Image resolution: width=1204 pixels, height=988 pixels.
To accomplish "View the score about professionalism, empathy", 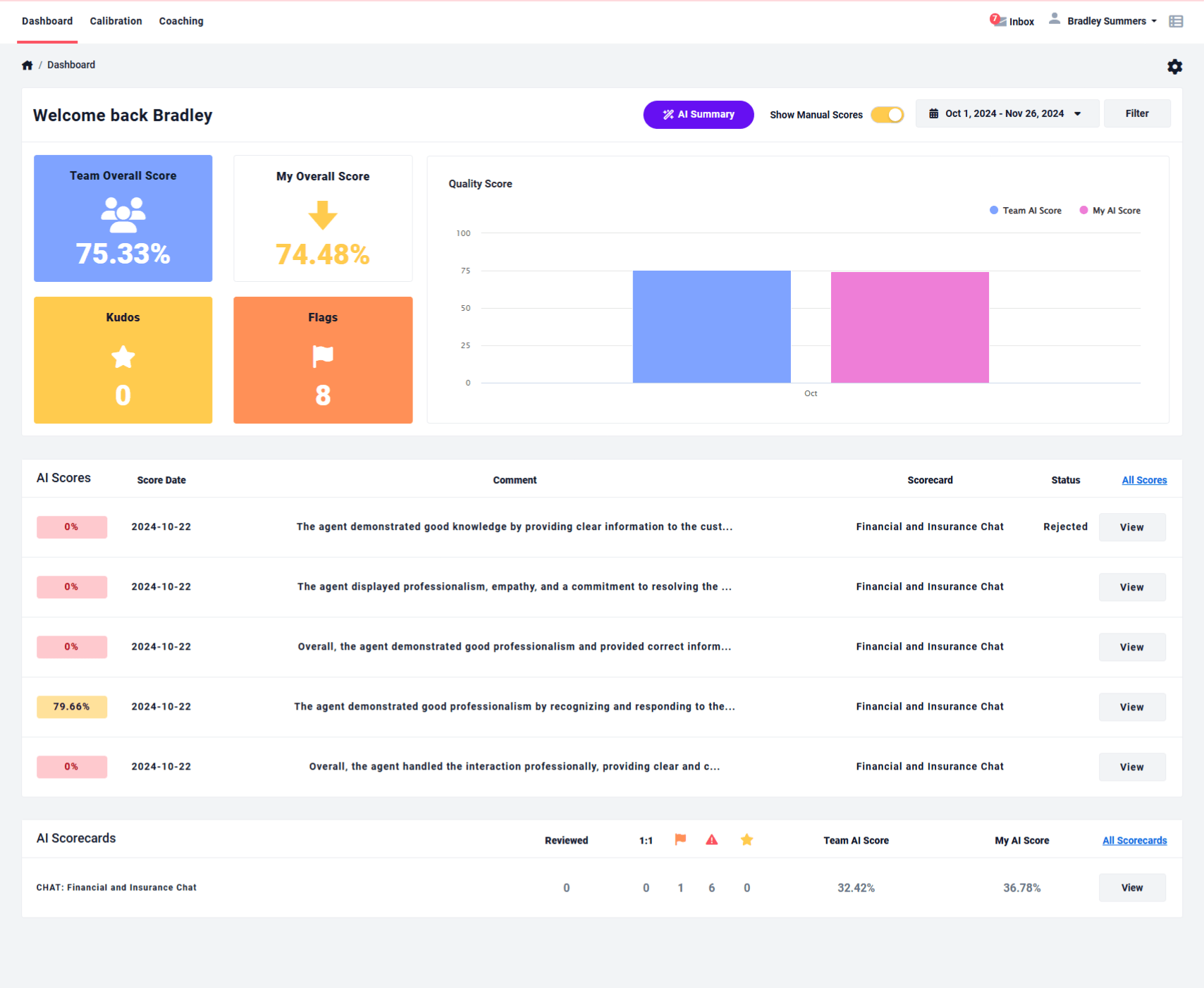I will [1132, 587].
